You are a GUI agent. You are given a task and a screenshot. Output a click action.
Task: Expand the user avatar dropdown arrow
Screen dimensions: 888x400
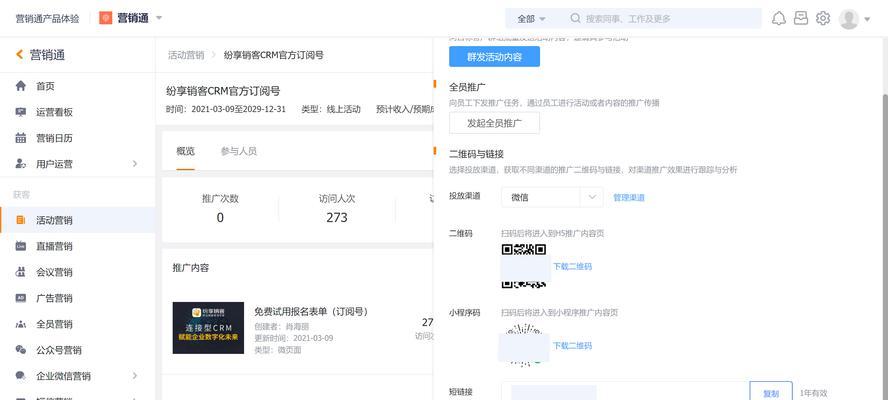pyautogui.click(x=867, y=19)
